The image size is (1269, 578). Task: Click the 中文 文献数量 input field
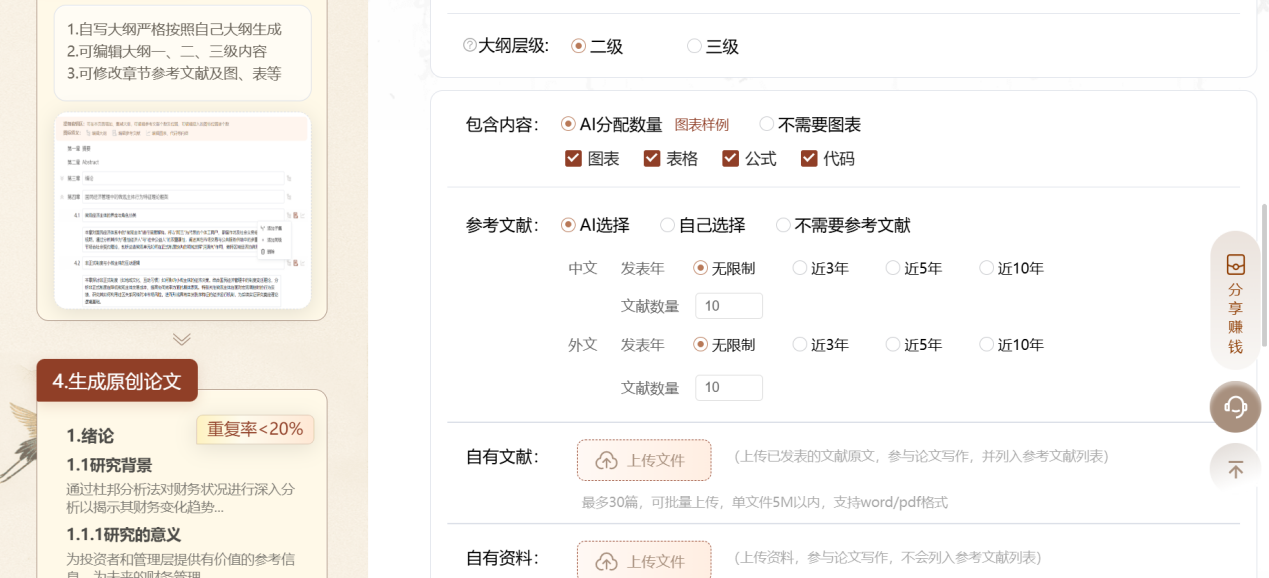pos(729,306)
